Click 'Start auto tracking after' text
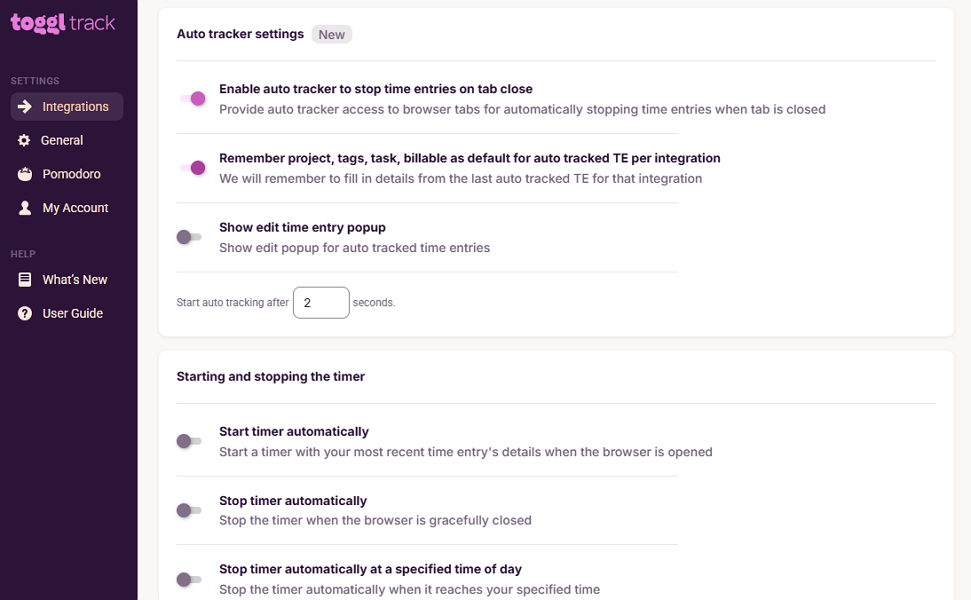 pos(232,303)
